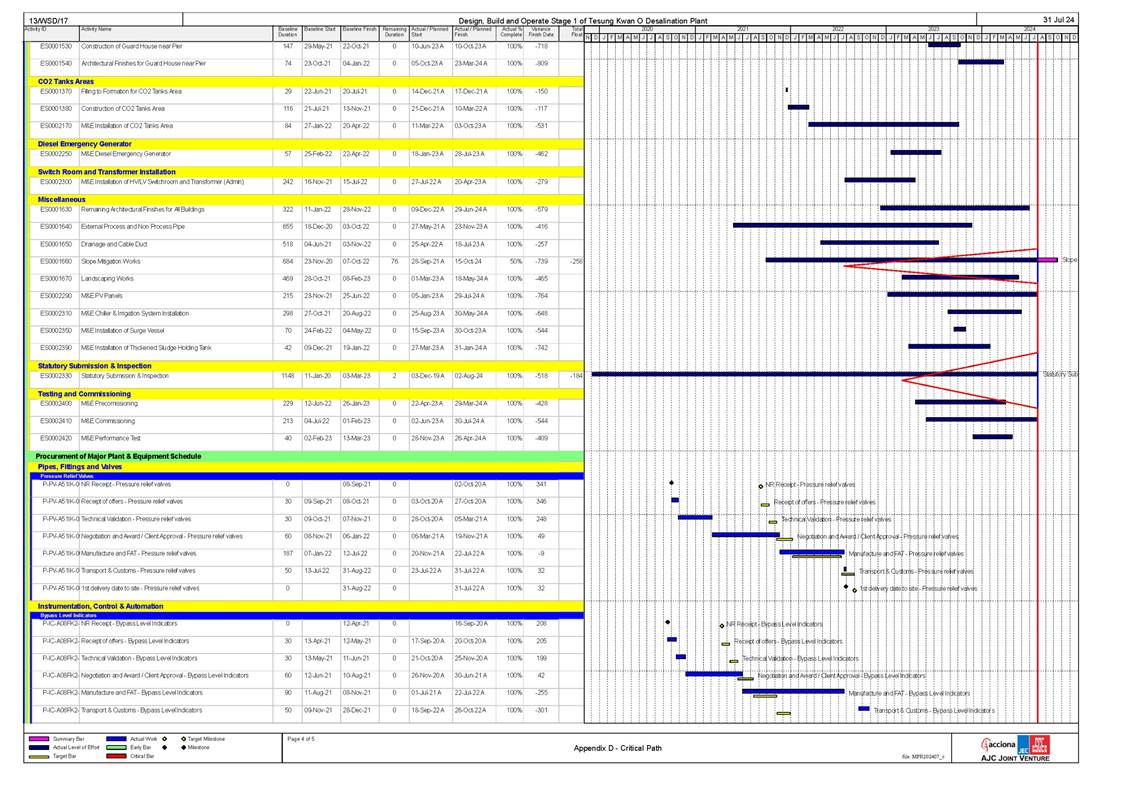Click the 2022 year label in the timescale
This screenshot has width=1123, height=794.
click(x=838, y=29)
